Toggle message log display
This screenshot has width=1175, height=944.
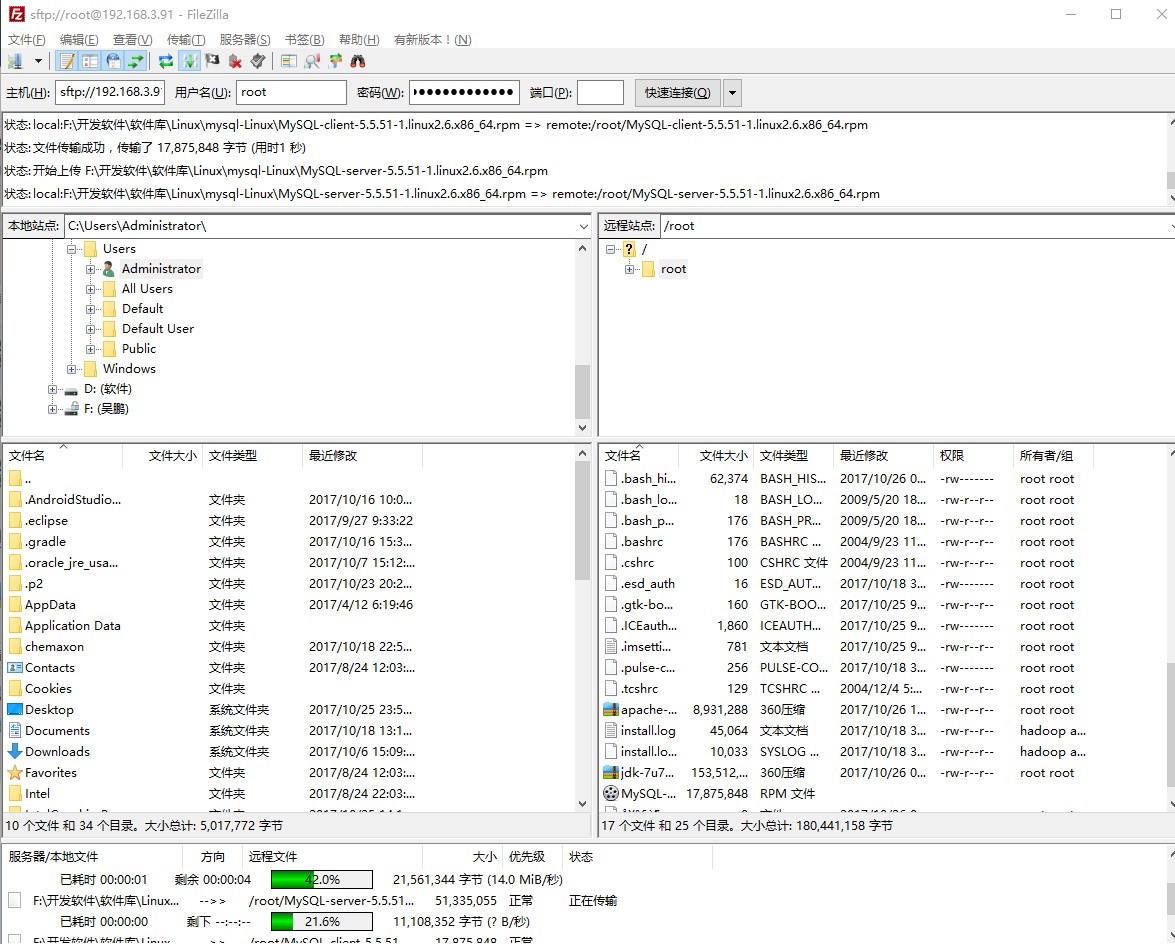[x=67, y=61]
